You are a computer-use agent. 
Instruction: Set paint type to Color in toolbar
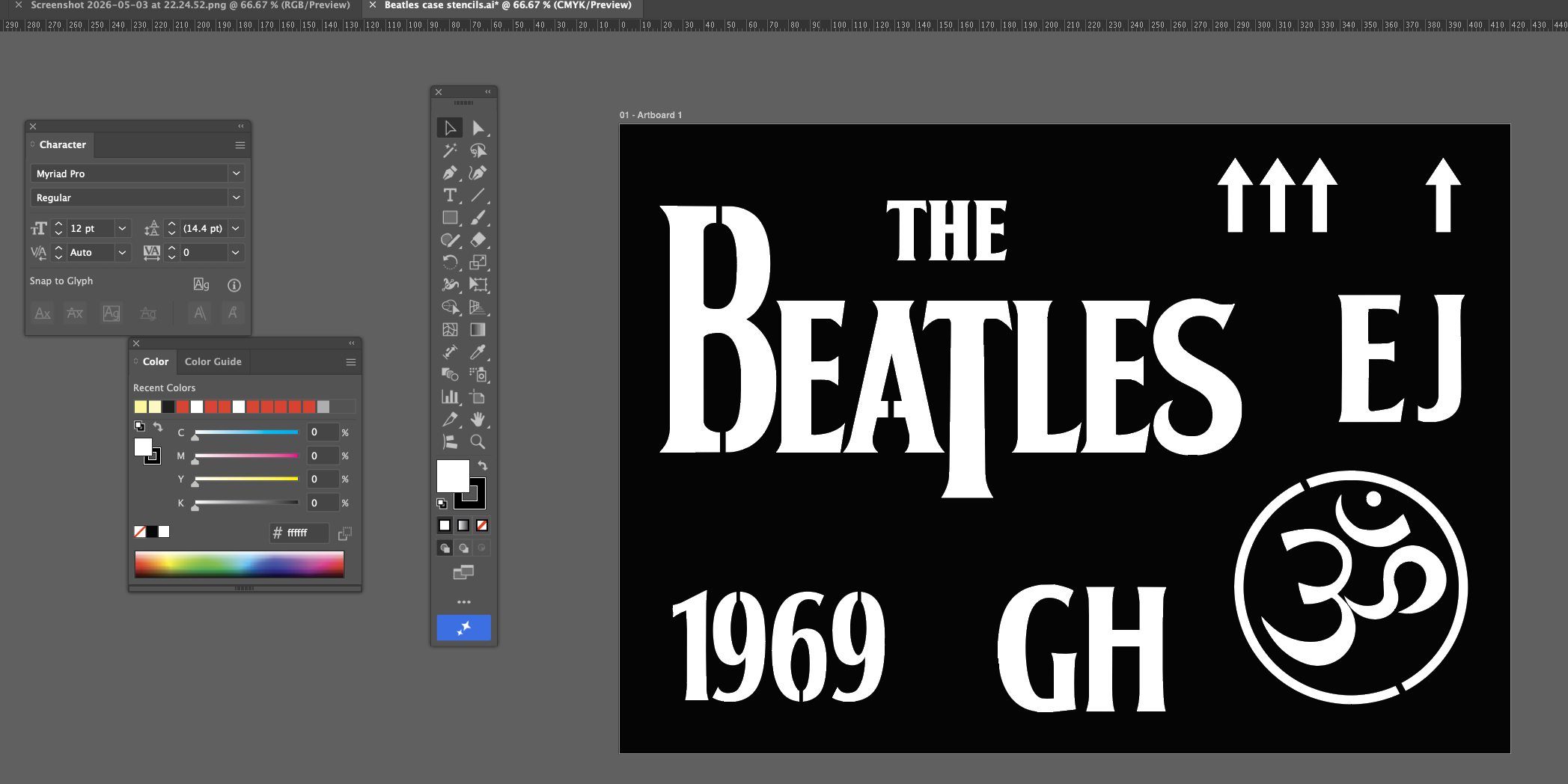(x=445, y=525)
